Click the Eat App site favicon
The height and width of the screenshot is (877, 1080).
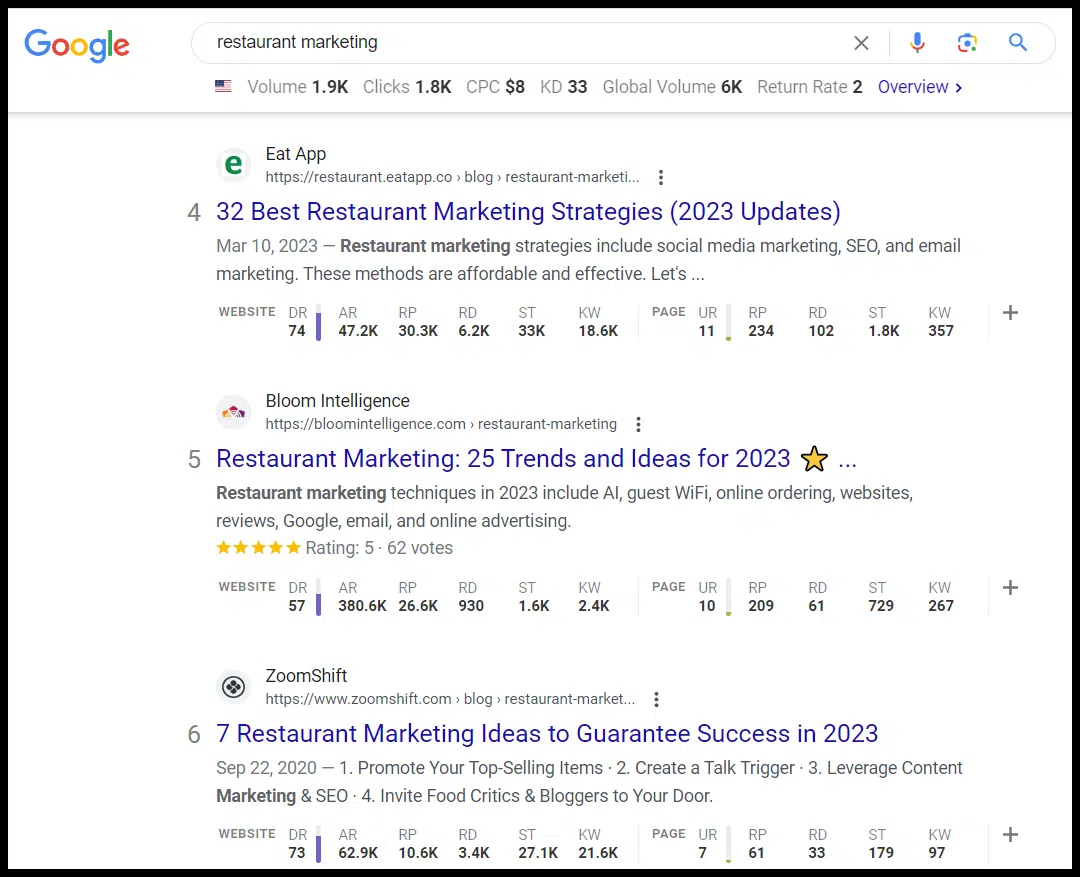233,165
